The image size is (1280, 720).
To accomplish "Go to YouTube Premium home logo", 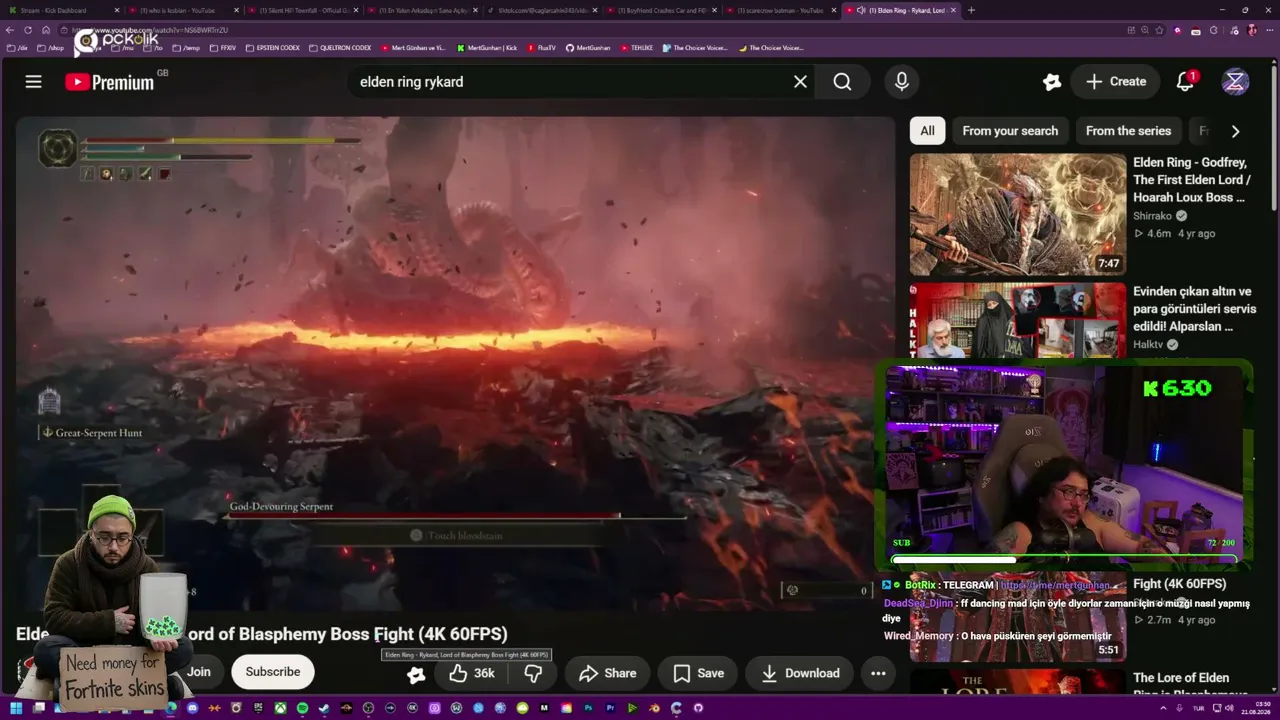I will coord(110,82).
